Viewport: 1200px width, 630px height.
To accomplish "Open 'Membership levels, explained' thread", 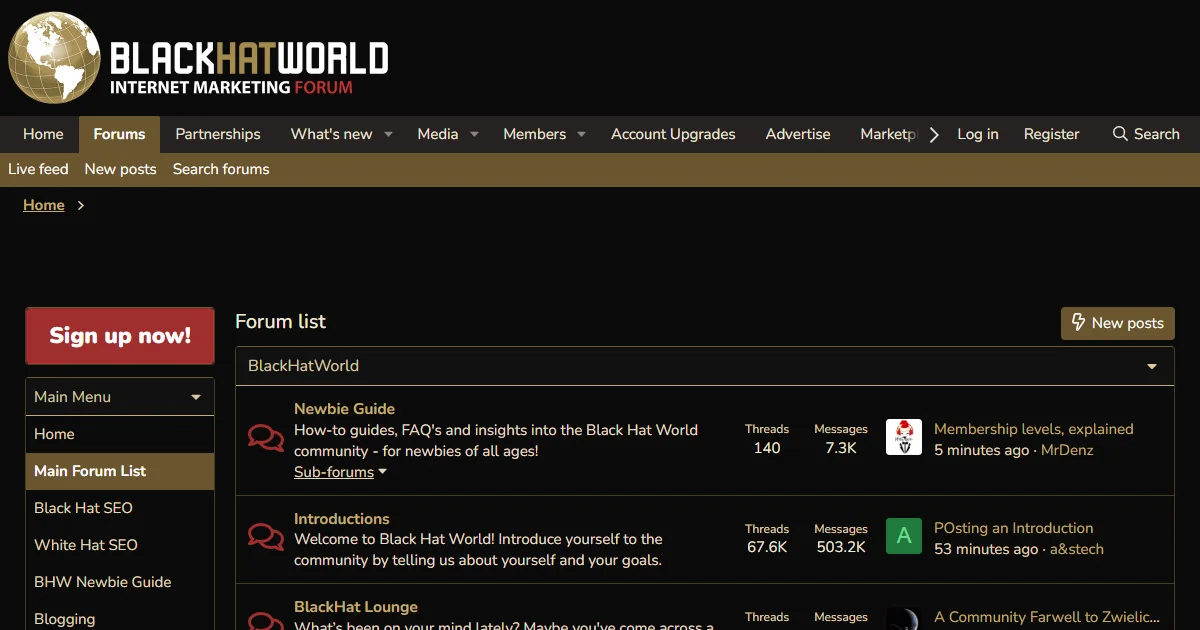I will 1033,429.
